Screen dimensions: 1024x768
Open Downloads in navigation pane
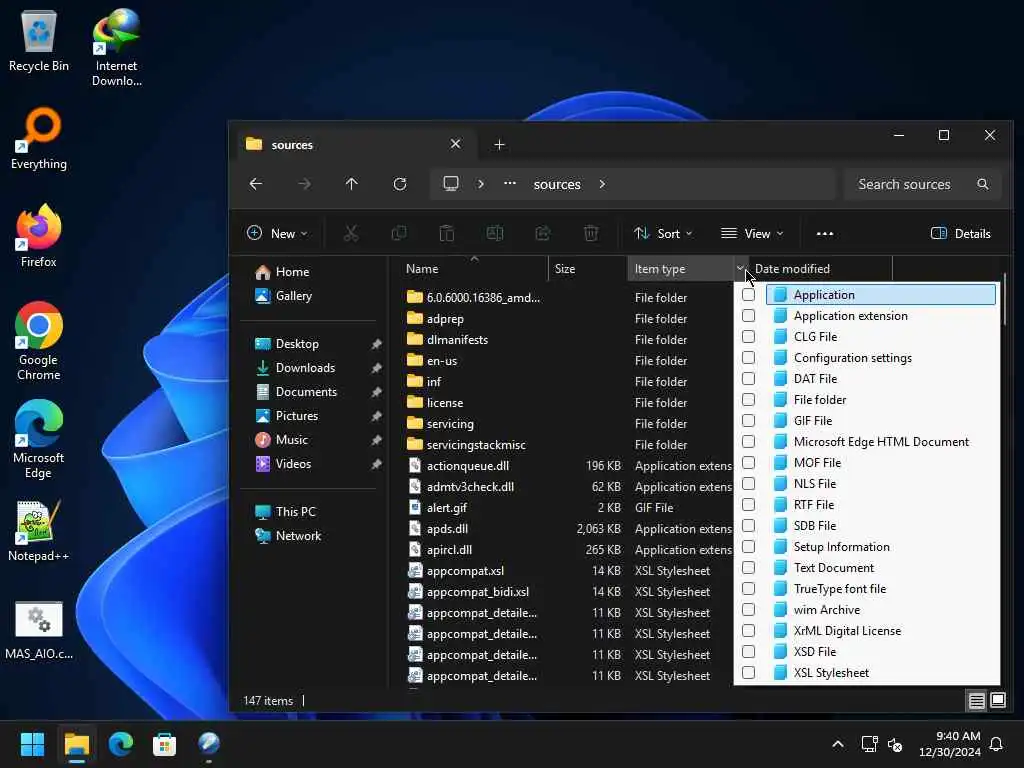click(305, 368)
